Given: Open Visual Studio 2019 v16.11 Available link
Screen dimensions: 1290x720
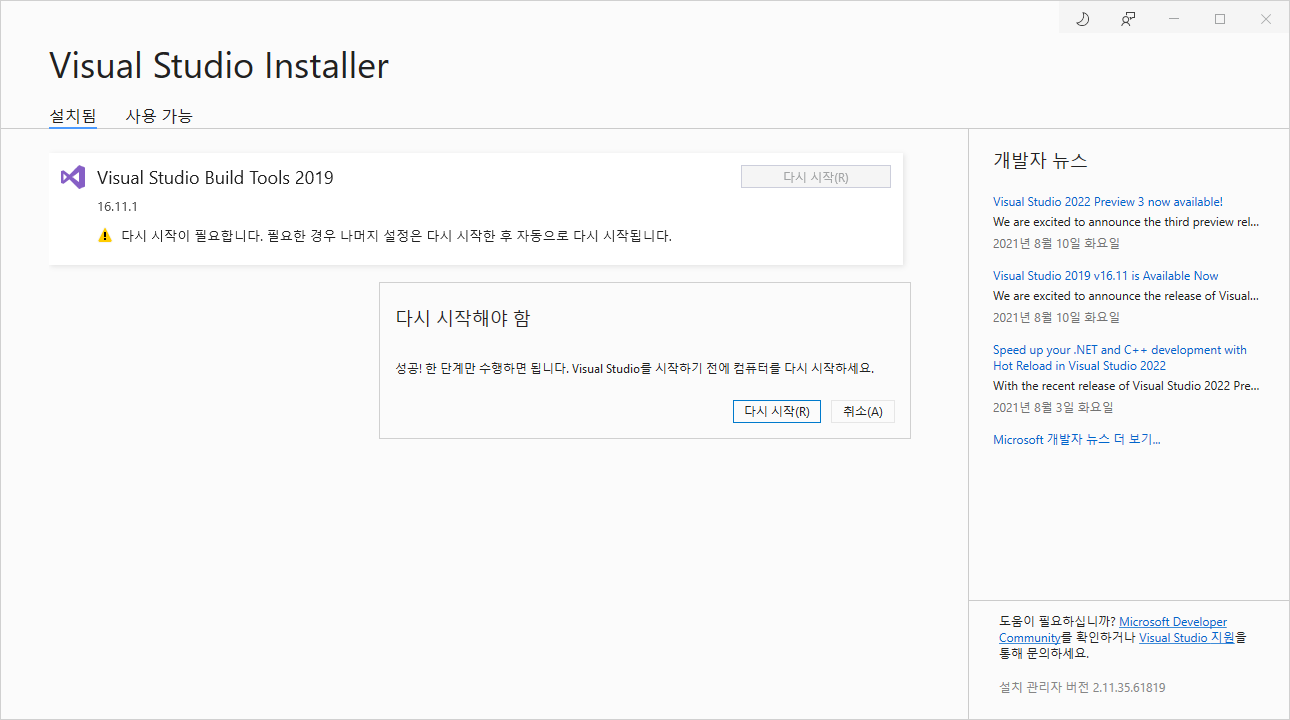Looking at the screenshot, I should [x=1106, y=276].
